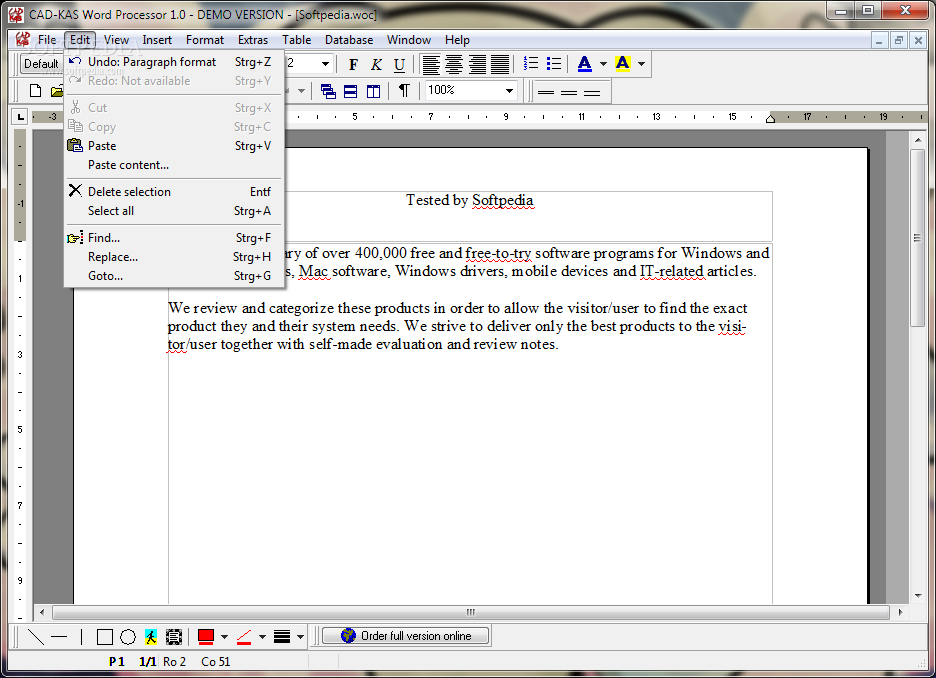Select the diagonal line drawing tool

coord(36,637)
